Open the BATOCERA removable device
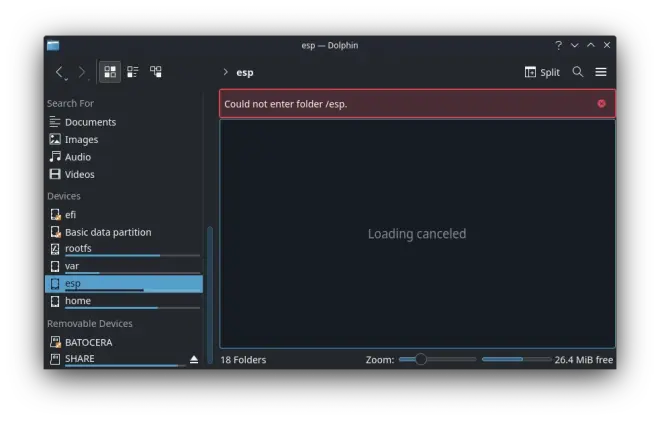 point(124,342)
